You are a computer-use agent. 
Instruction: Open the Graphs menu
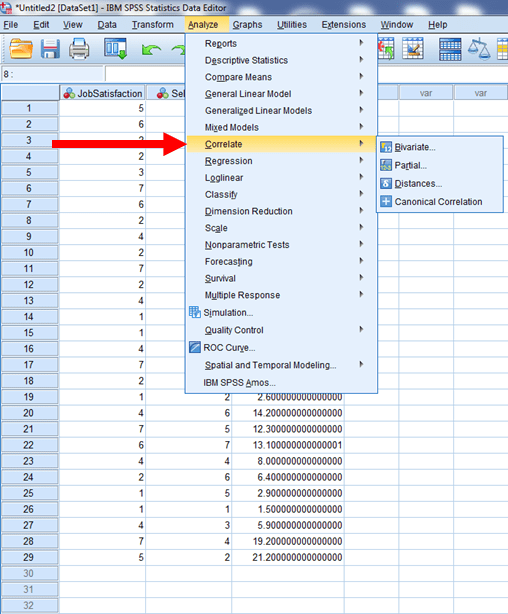tap(247, 25)
